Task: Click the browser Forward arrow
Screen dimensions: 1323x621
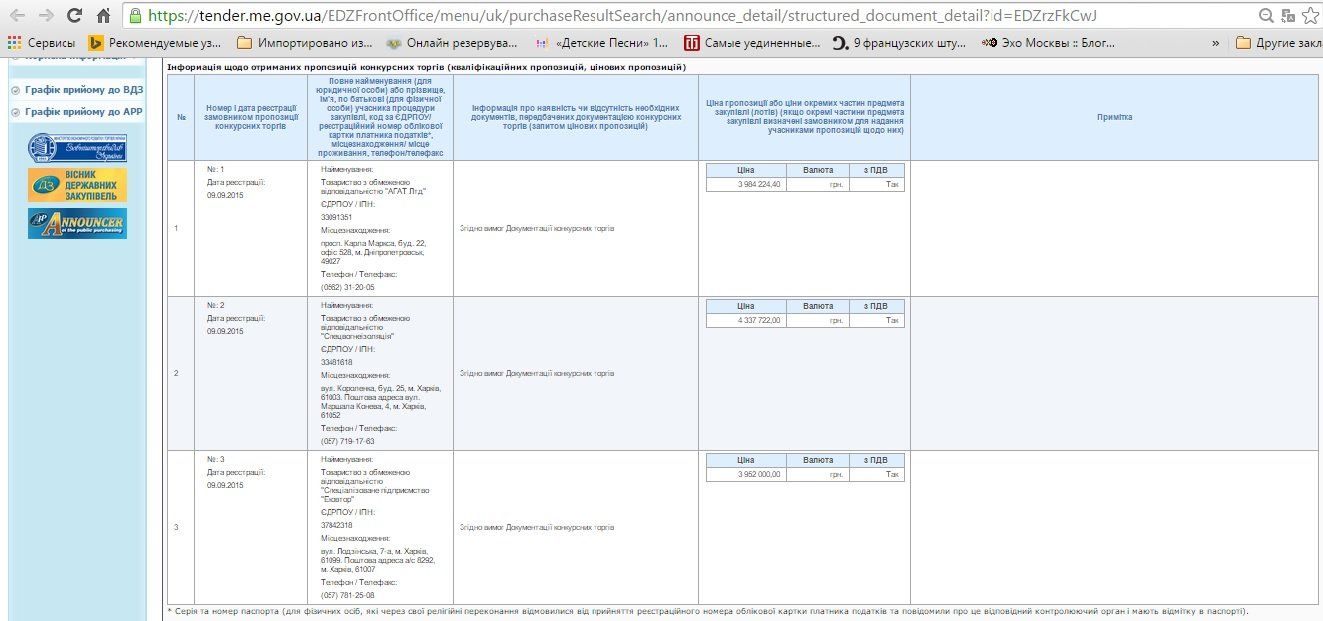Action: click(46, 16)
